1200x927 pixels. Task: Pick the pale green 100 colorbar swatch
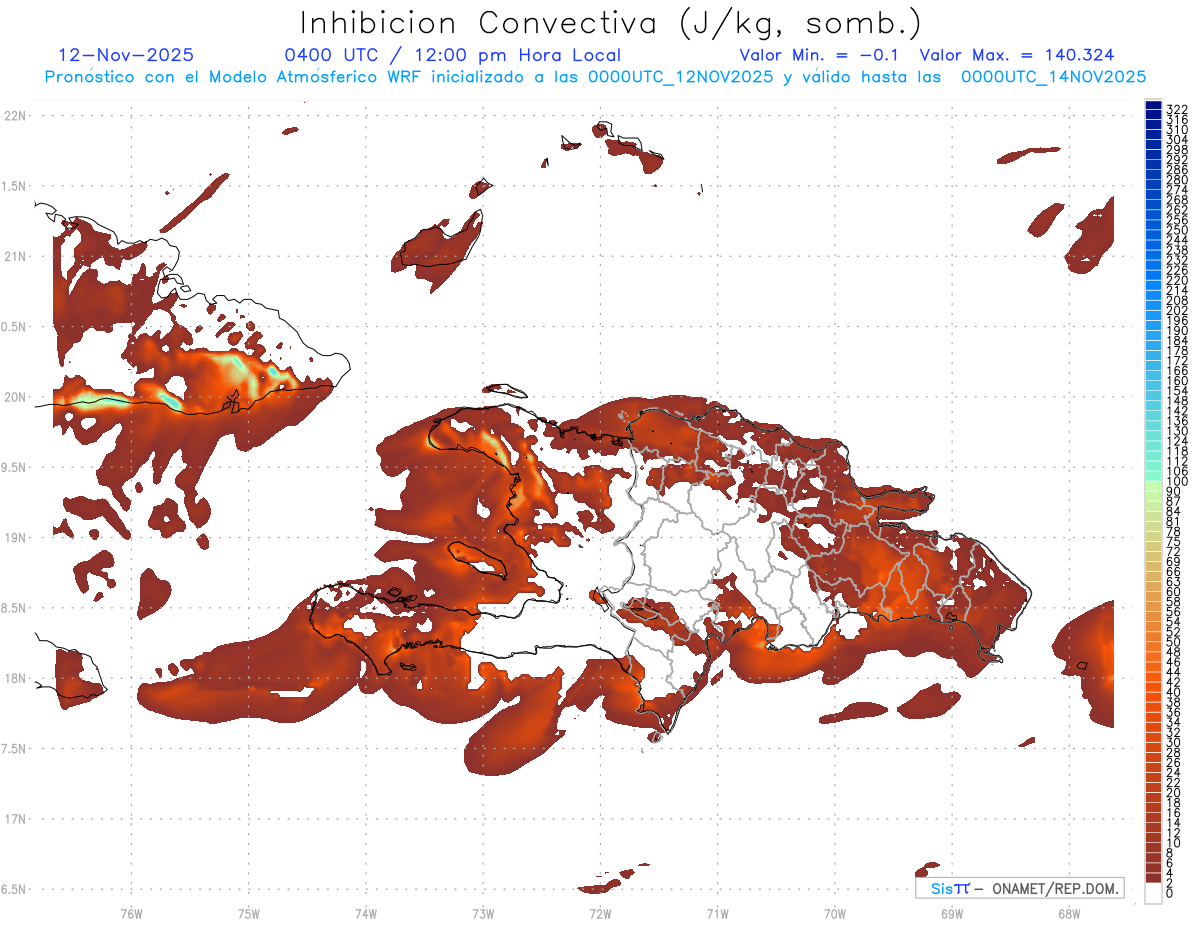1153,485
